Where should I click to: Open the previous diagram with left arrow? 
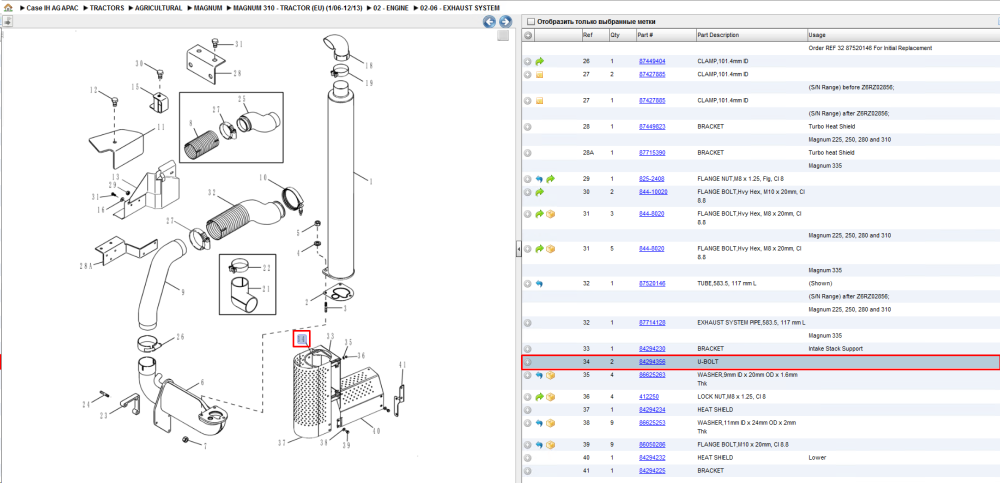click(489, 22)
